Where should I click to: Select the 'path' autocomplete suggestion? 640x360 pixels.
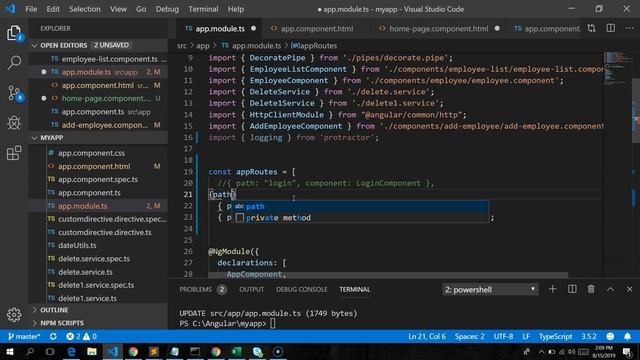click(x=360, y=206)
